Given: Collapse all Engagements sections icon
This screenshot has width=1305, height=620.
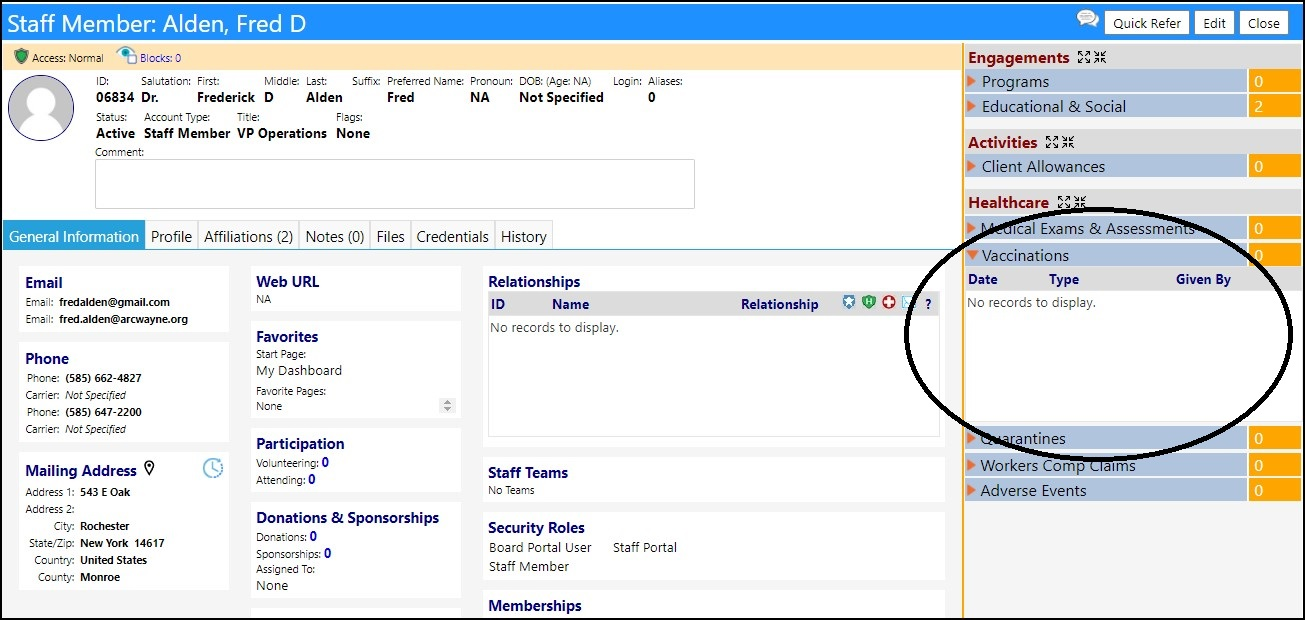Looking at the screenshot, I should [x=1099, y=58].
